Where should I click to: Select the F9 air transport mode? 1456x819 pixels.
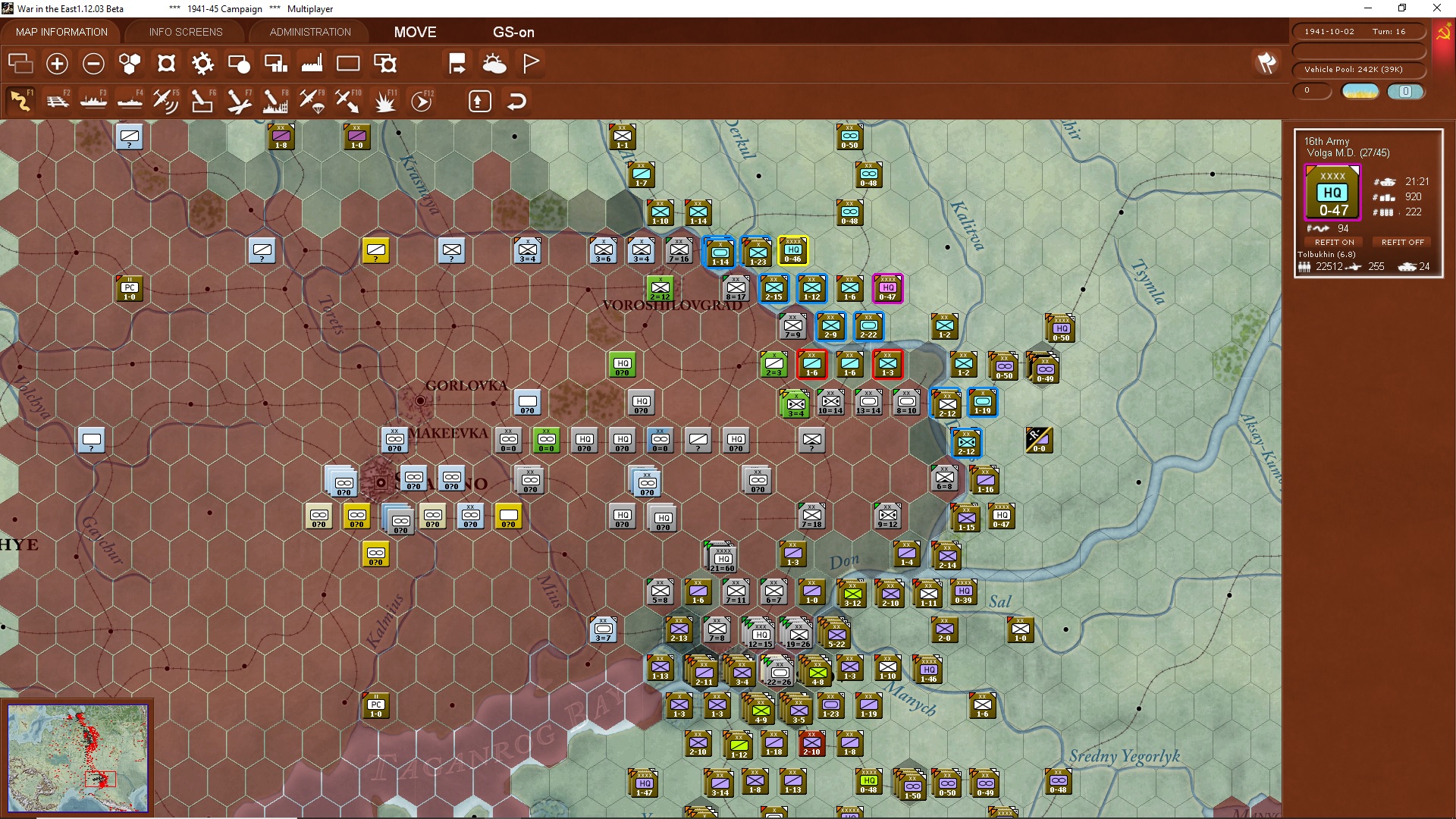(x=311, y=101)
